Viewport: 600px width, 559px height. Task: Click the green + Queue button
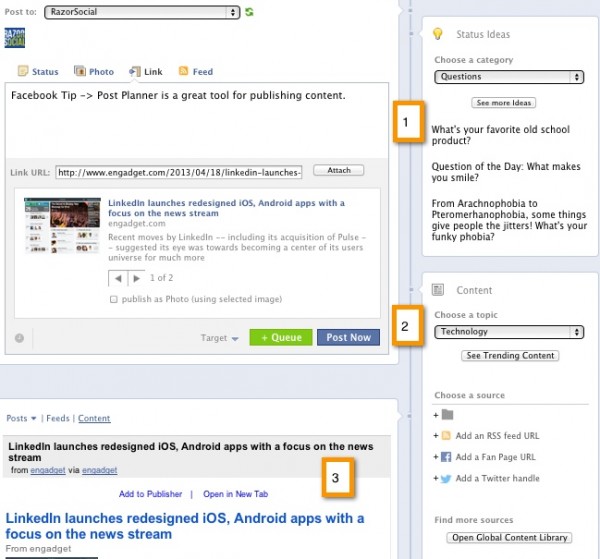(281, 337)
